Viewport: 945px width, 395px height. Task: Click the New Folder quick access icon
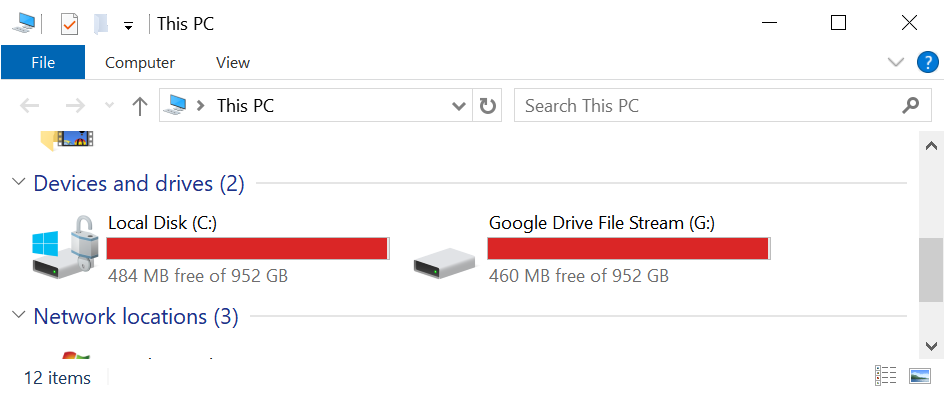(x=101, y=24)
